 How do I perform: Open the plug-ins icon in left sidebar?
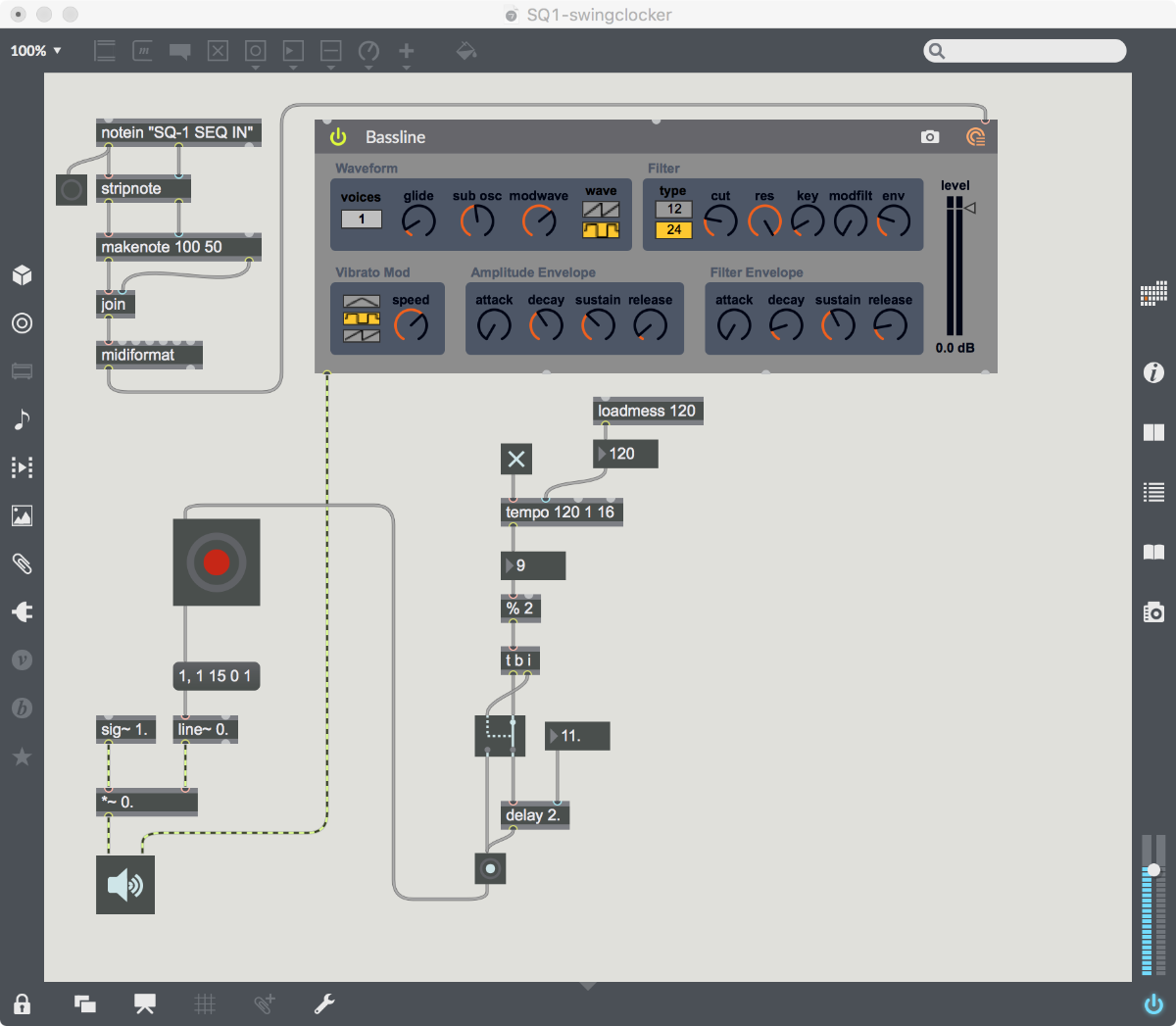(22, 611)
